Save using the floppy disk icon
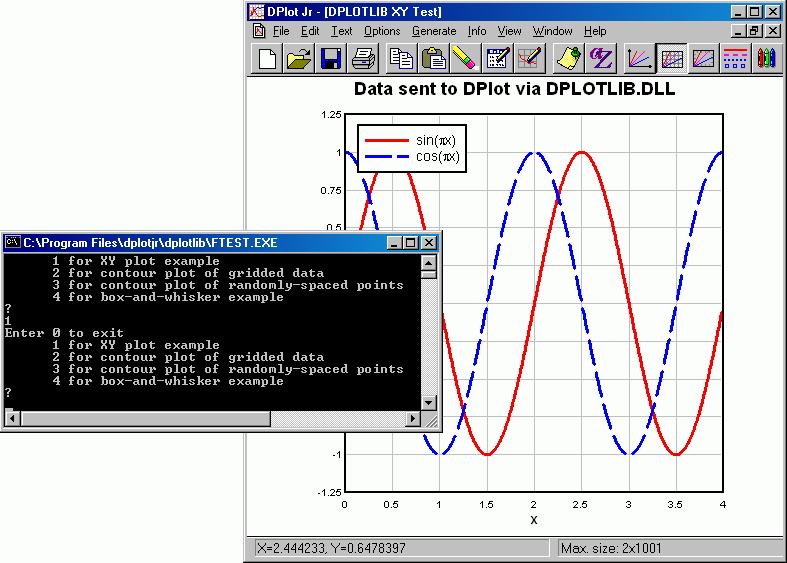787x563 pixels. (x=331, y=58)
